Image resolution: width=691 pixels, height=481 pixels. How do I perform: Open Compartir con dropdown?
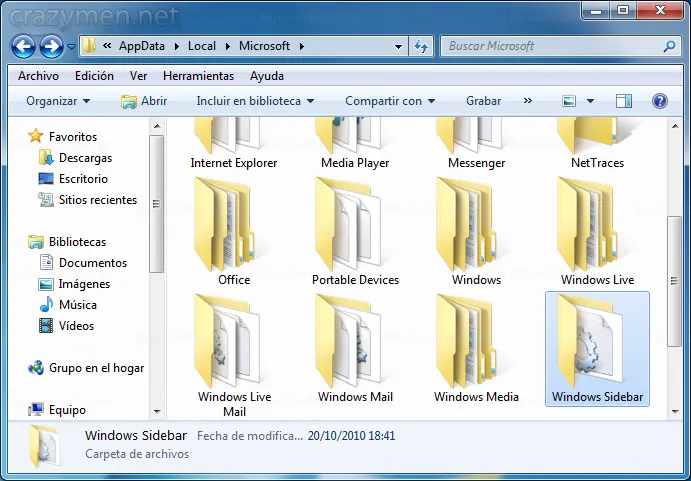pos(390,101)
